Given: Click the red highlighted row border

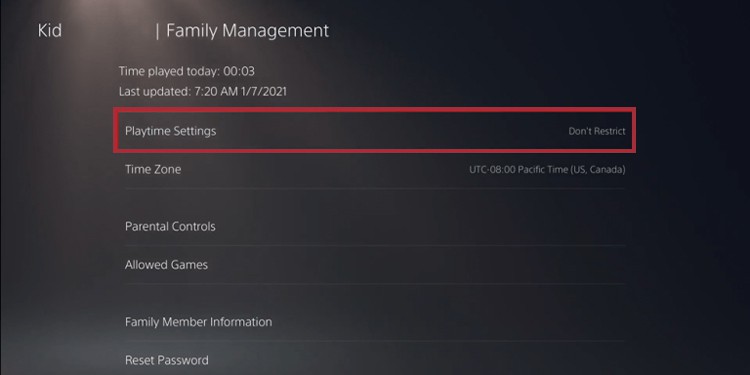Looking at the screenshot, I should click(x=375, y=110).
